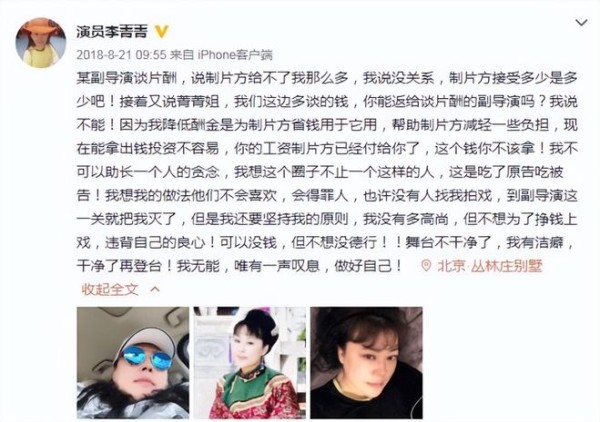This screenshot has width=600, height=422.
Task: Click the 来自 label before iPhone客户端
Action: [181, 55]
